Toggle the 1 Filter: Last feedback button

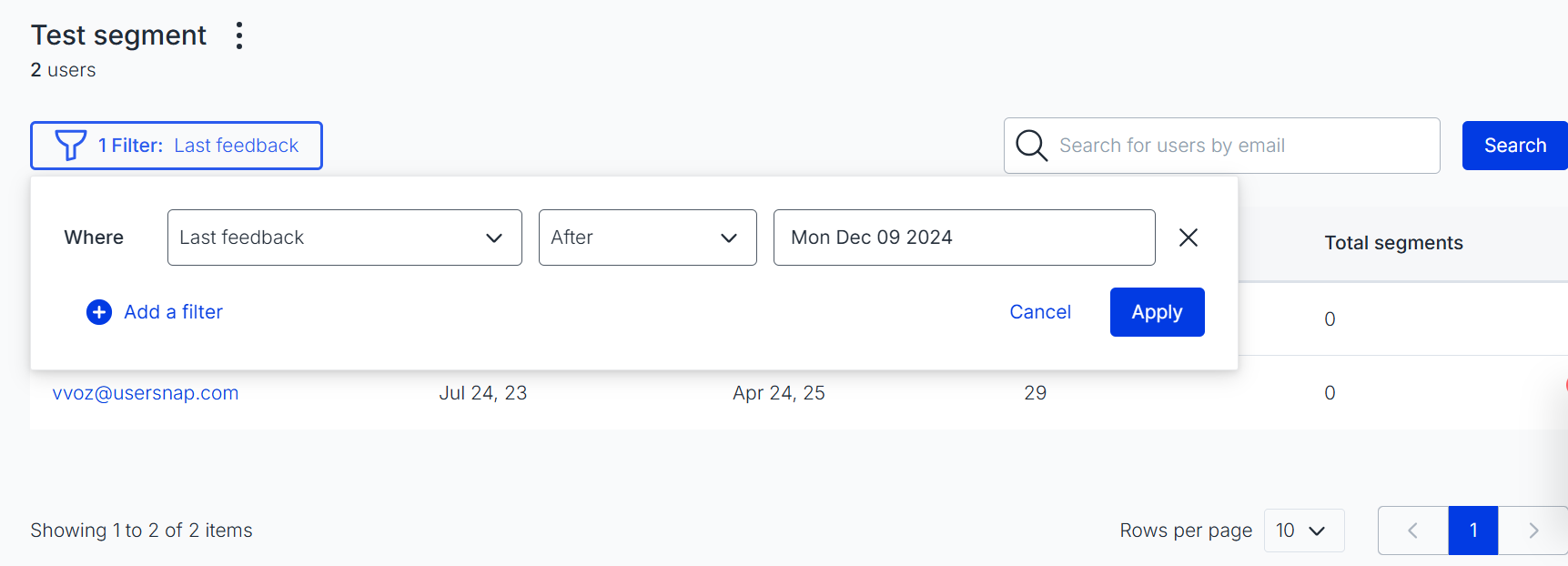177,146
